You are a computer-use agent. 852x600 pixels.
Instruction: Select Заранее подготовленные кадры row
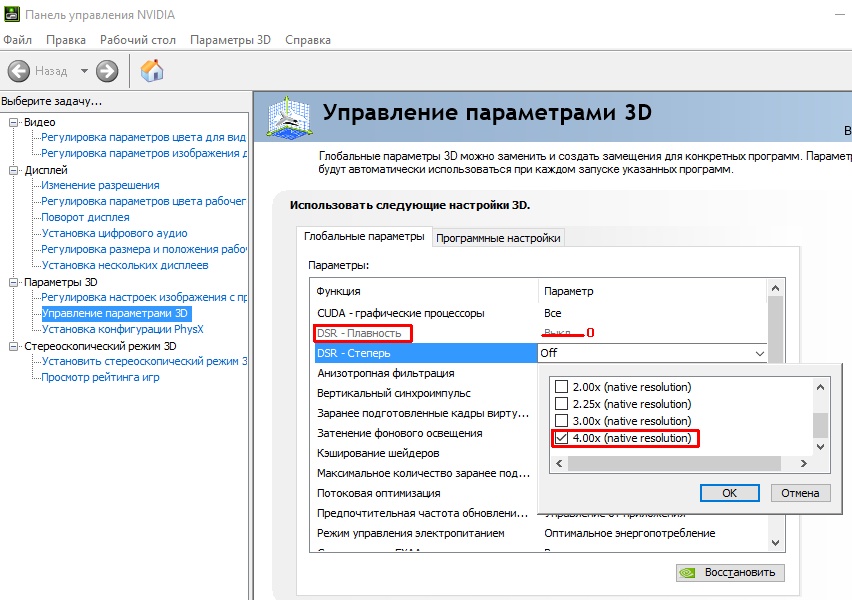point(424,414)
